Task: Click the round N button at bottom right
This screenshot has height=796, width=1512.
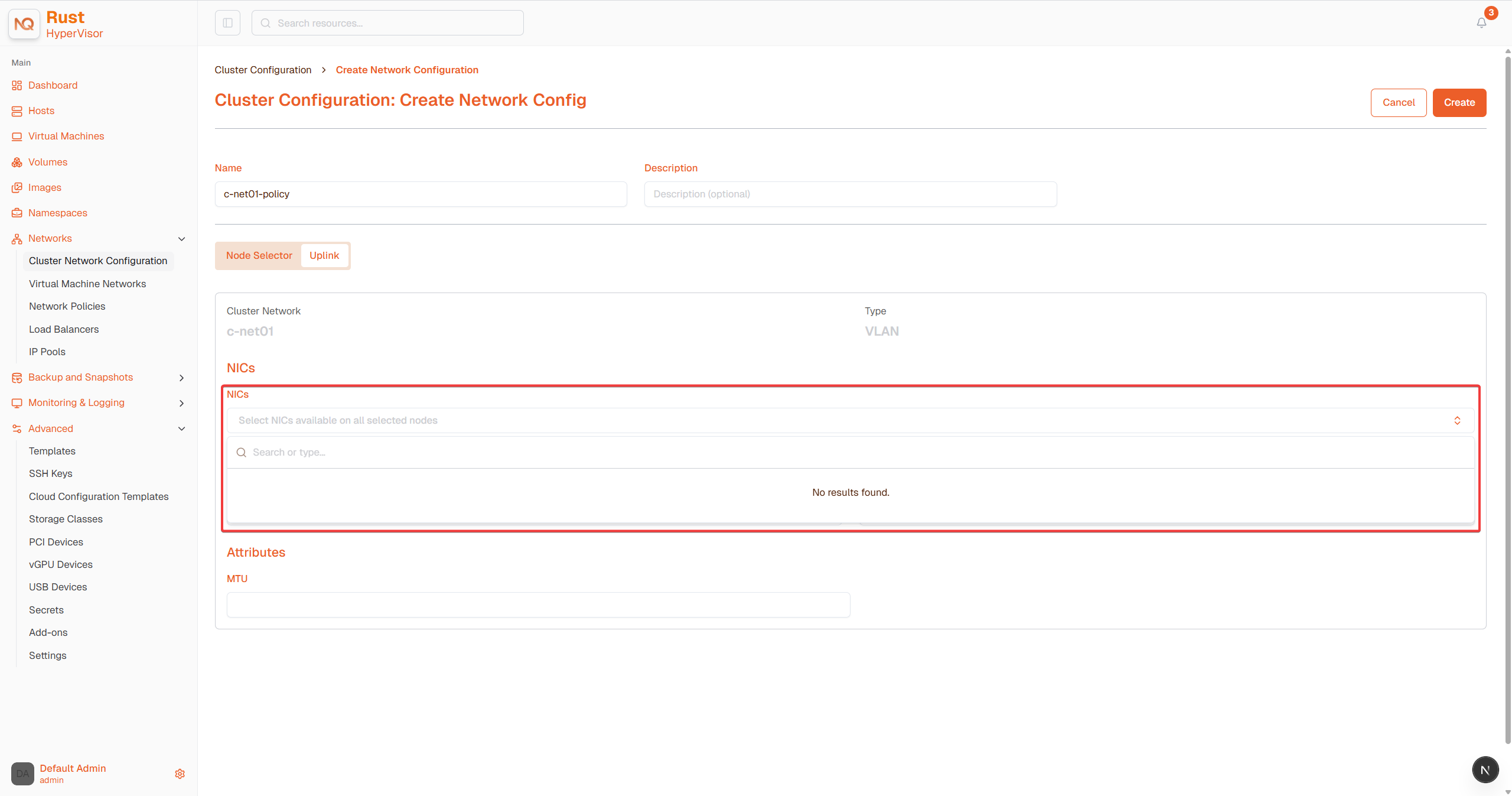Action: point(1485,770)
